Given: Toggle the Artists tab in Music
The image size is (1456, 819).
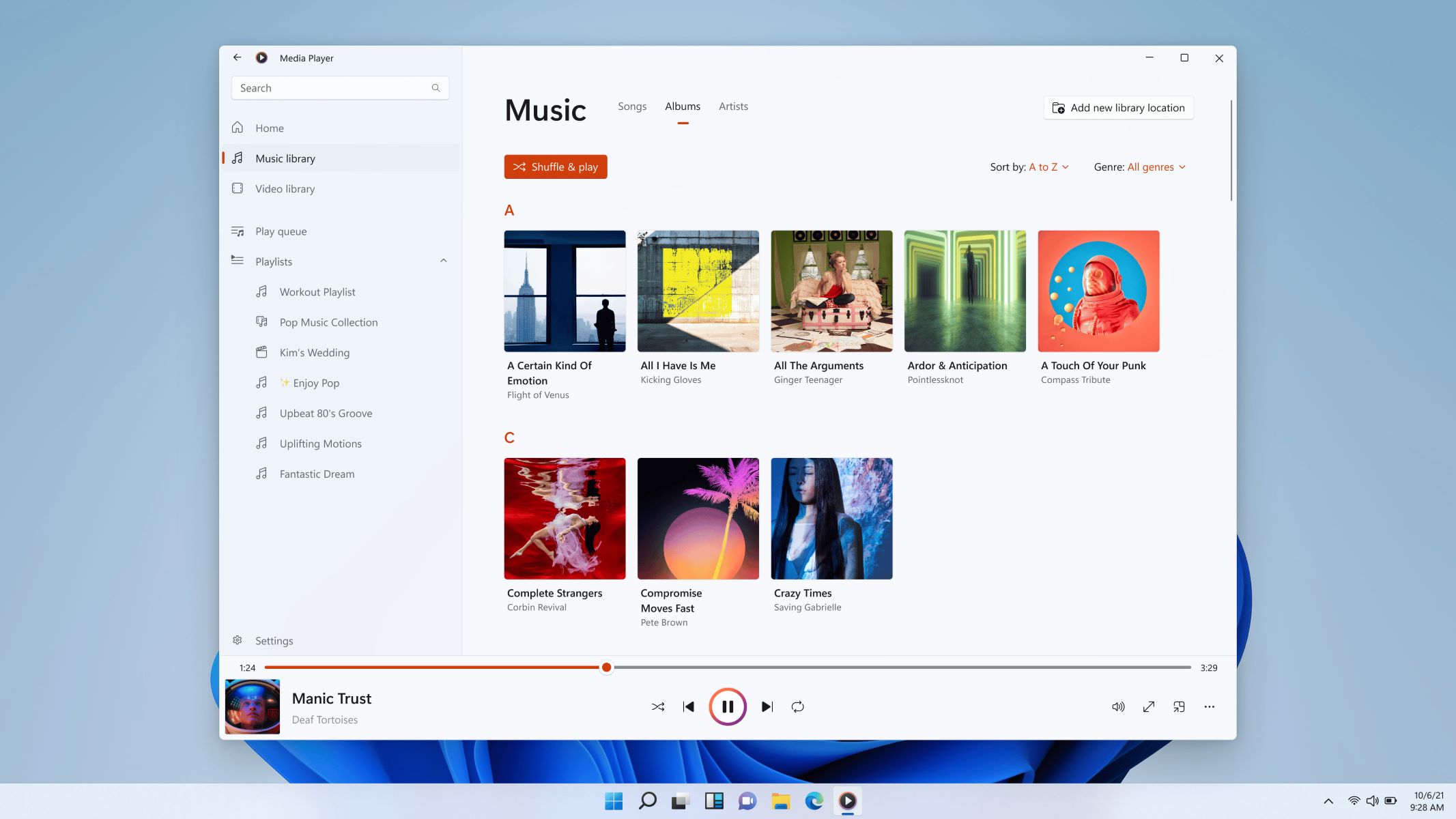Looking at the screenshot, I should coord(733,106).
